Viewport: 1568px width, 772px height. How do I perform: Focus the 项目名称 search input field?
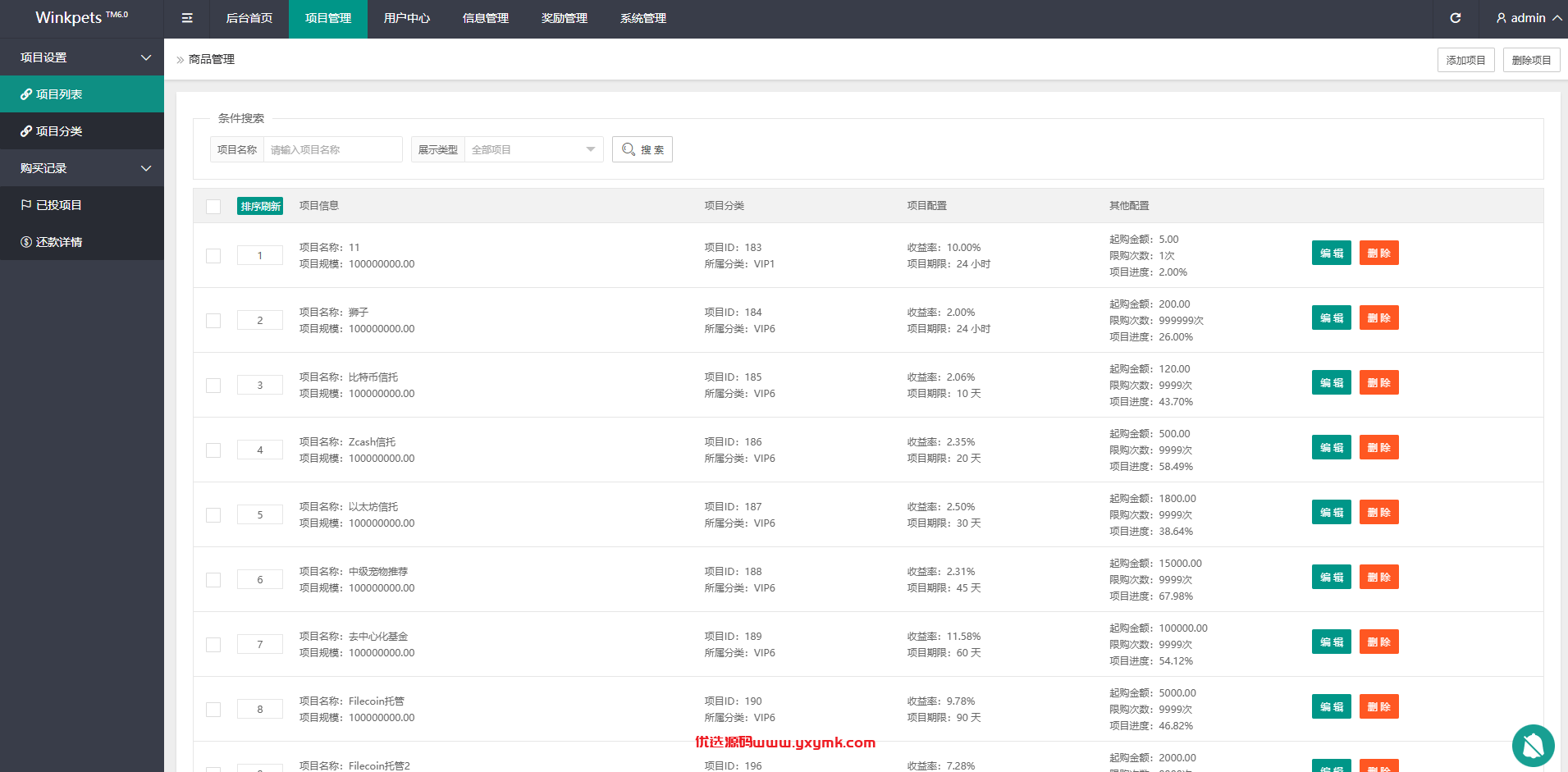[332, 149]
